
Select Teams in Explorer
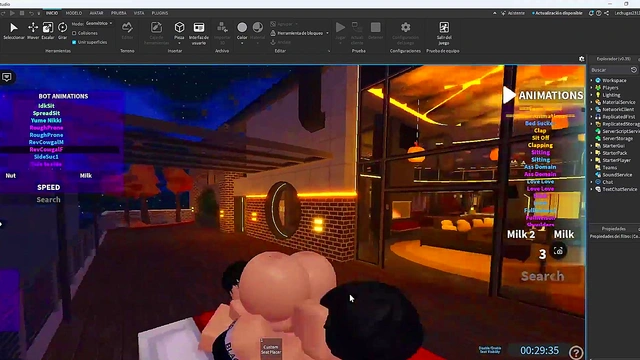[606, 167]
